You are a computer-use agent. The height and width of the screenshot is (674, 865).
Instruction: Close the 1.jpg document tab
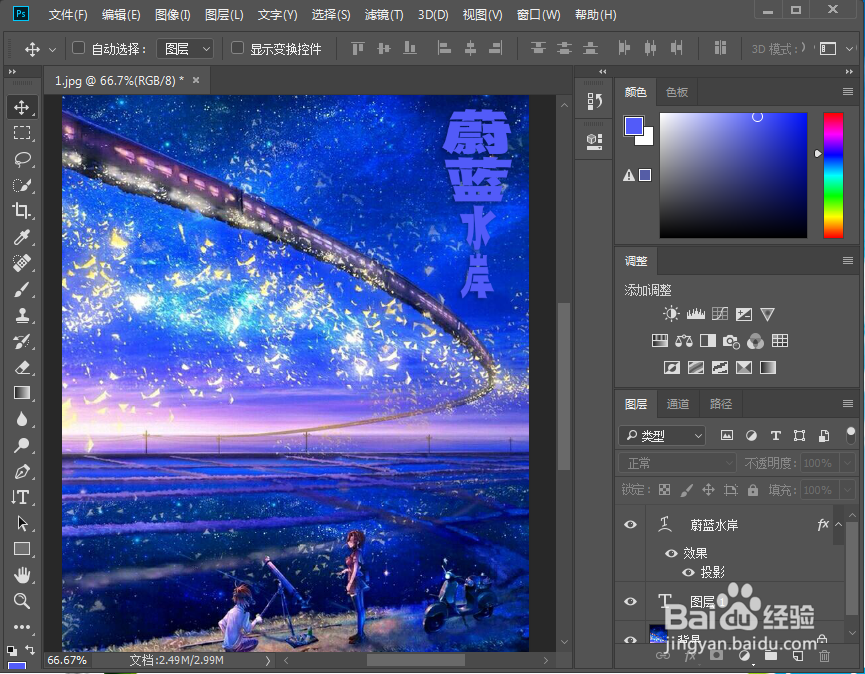tap(196, 81)
